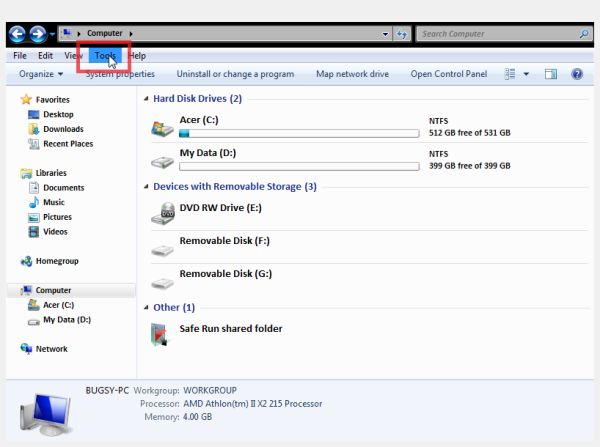Click the blue Help question icon
The image size is (600, 447).
(577, 74)
